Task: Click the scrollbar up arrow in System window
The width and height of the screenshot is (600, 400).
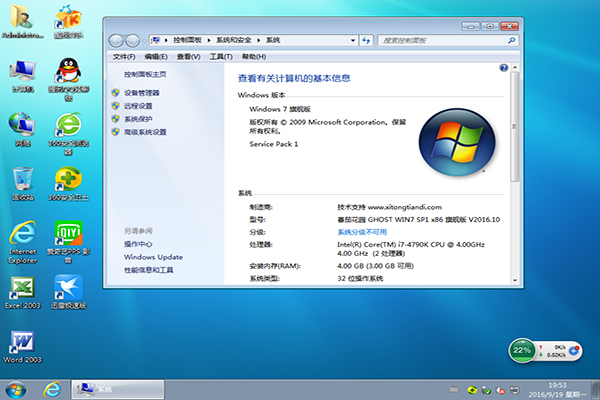Action: tap(515, 67)
